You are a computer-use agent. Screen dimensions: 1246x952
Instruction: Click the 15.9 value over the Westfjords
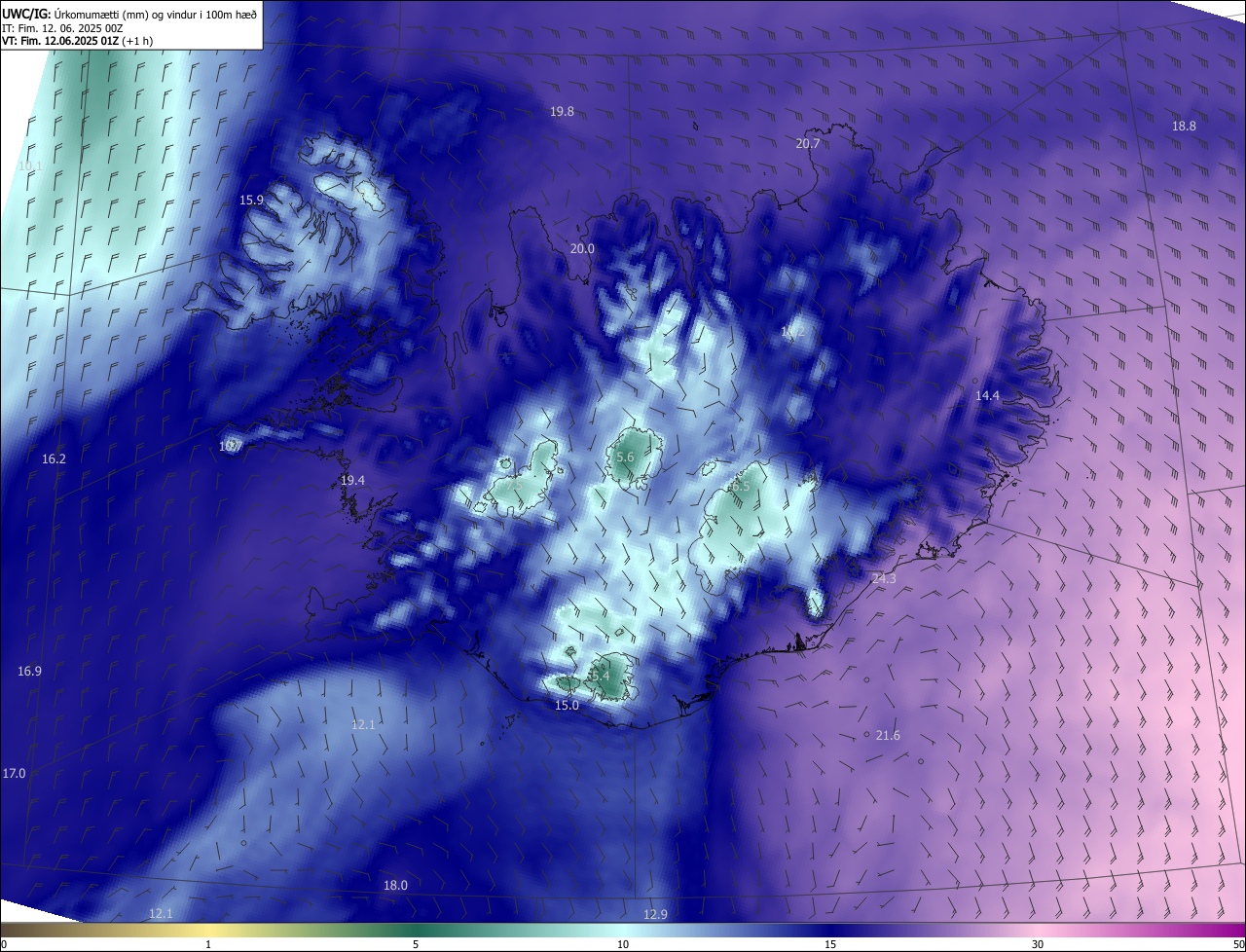(251, 201)
